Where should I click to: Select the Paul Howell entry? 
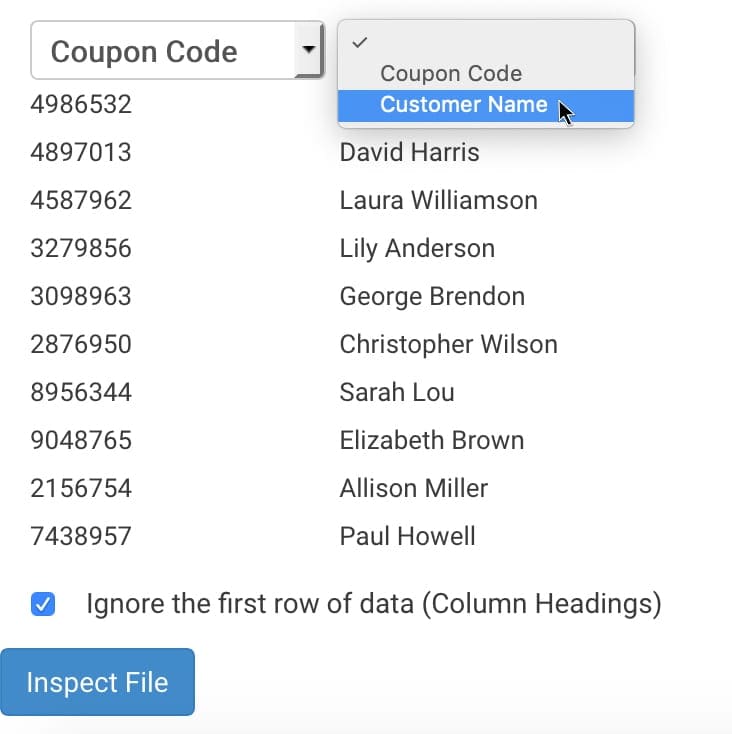(407, 536)
